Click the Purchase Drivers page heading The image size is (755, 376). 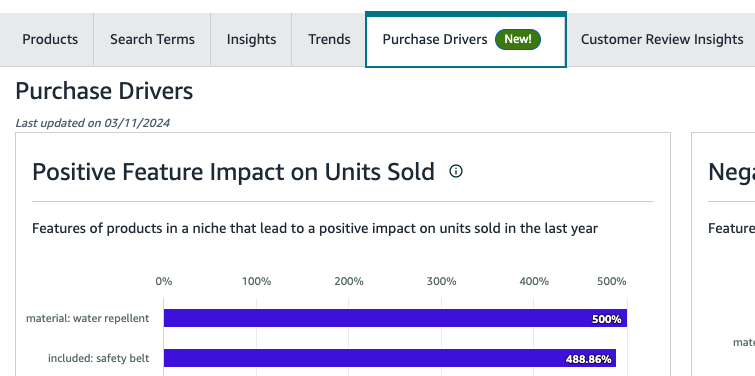pyautogui.click(x=104, y=91)
